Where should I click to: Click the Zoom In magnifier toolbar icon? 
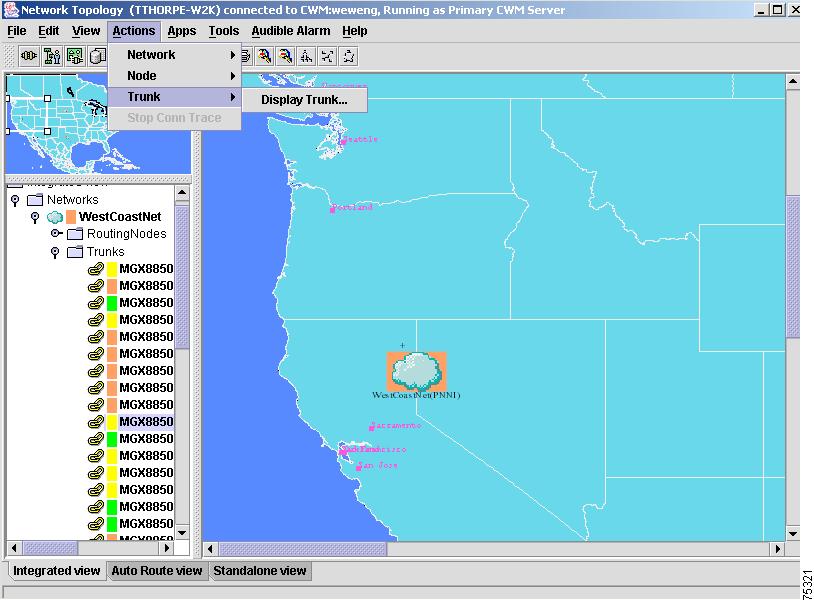264,56
